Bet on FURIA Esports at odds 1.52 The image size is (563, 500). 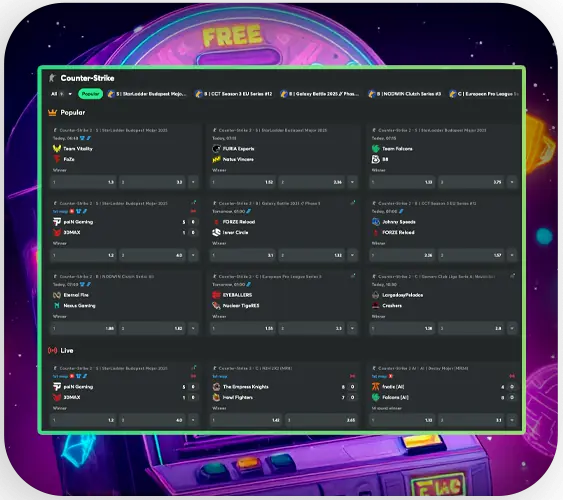point(243,182)
